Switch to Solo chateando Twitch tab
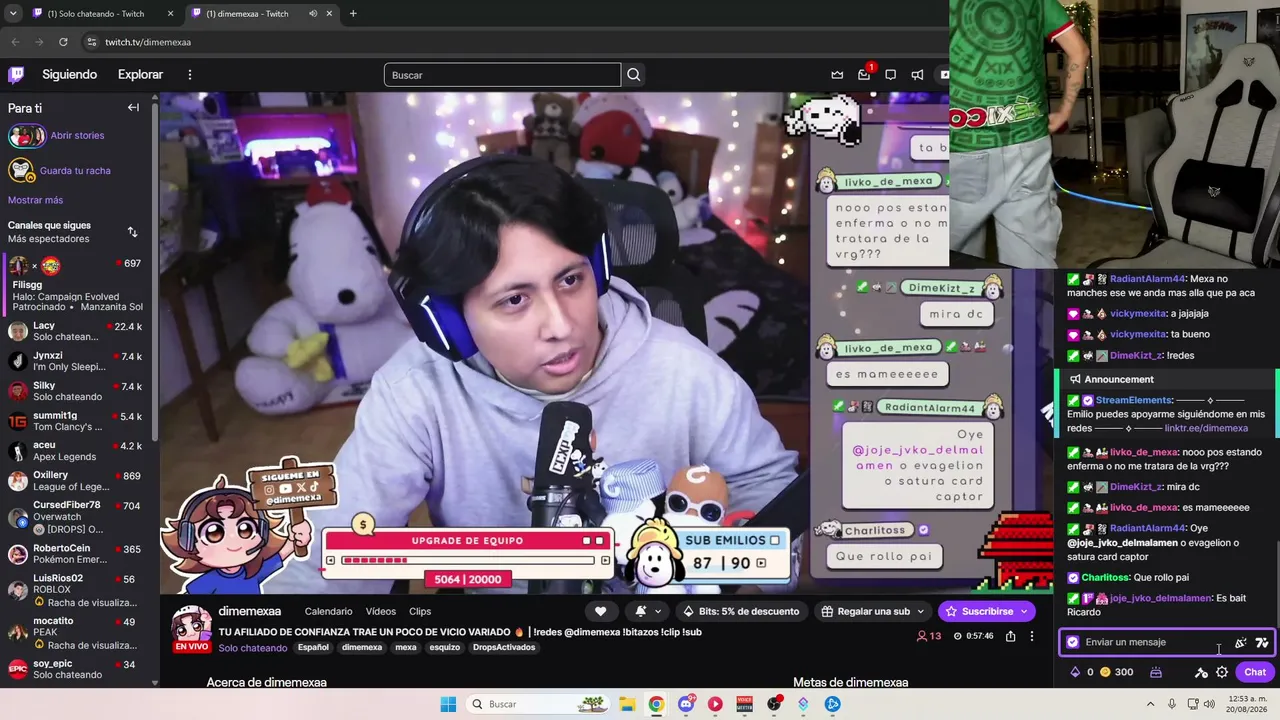Image resolution: width=1280 pixels, height=720 pixels. coord(103,14)
